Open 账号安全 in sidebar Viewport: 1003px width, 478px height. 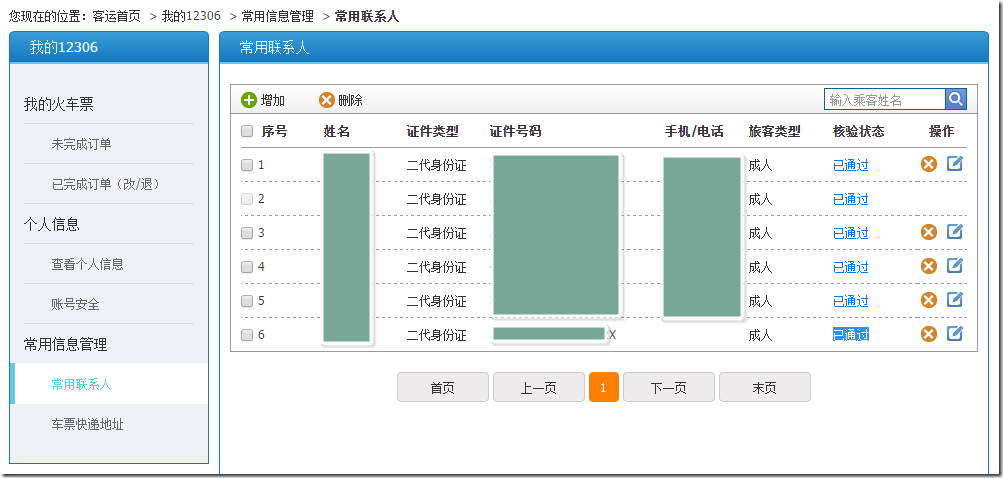[75, 305]
